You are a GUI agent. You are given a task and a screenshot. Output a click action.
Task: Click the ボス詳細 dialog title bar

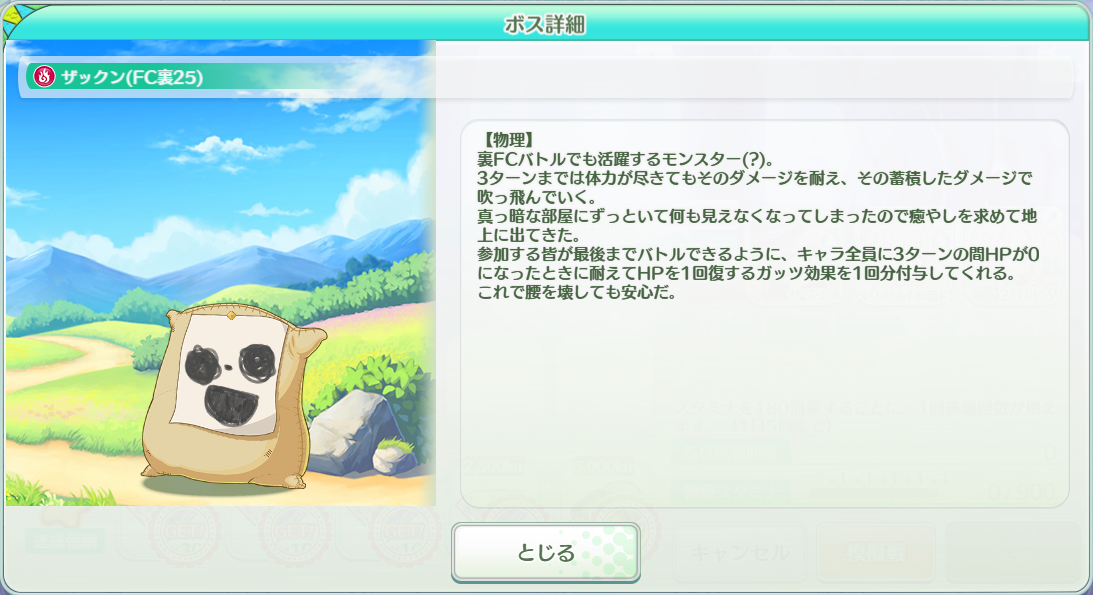[546, 24]
